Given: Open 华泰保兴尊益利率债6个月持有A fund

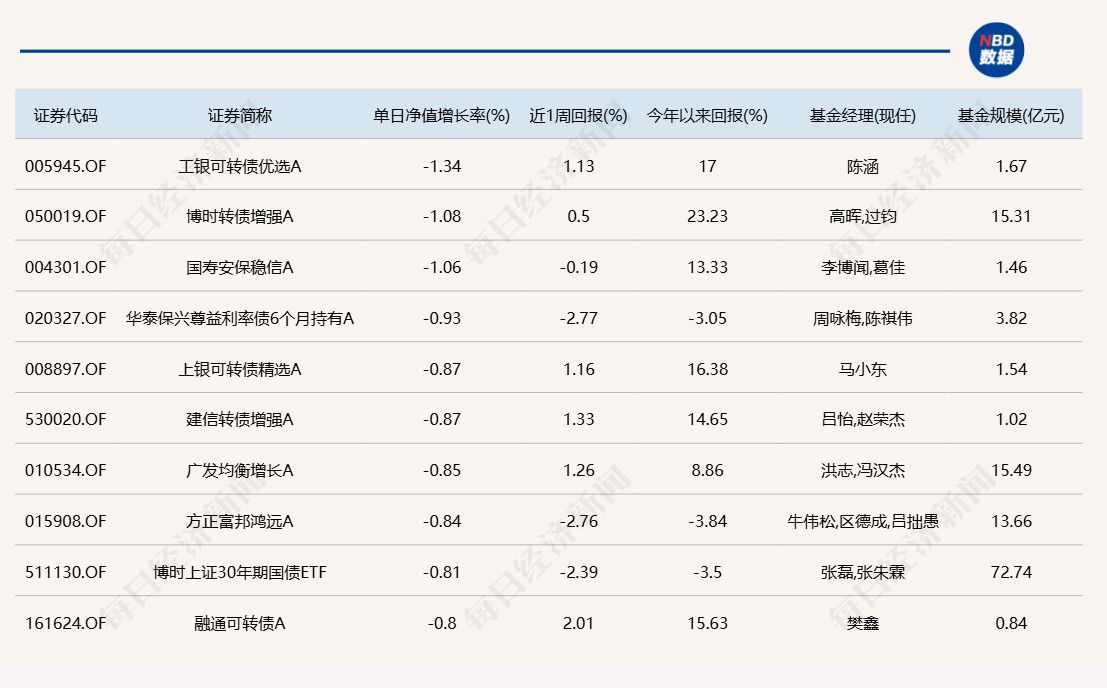Looking at the screenshot, I should pos(240,319).
